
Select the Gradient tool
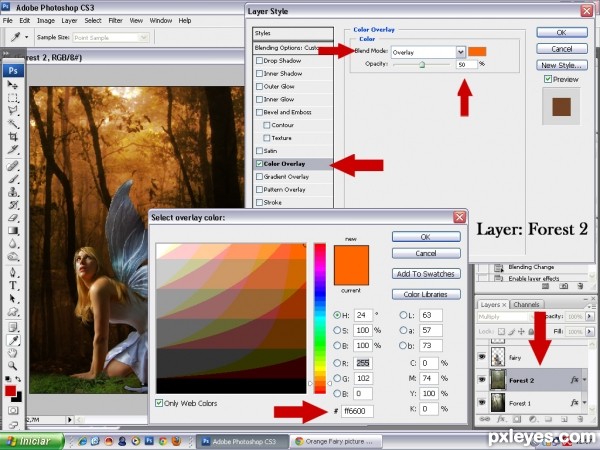(13, 230)
